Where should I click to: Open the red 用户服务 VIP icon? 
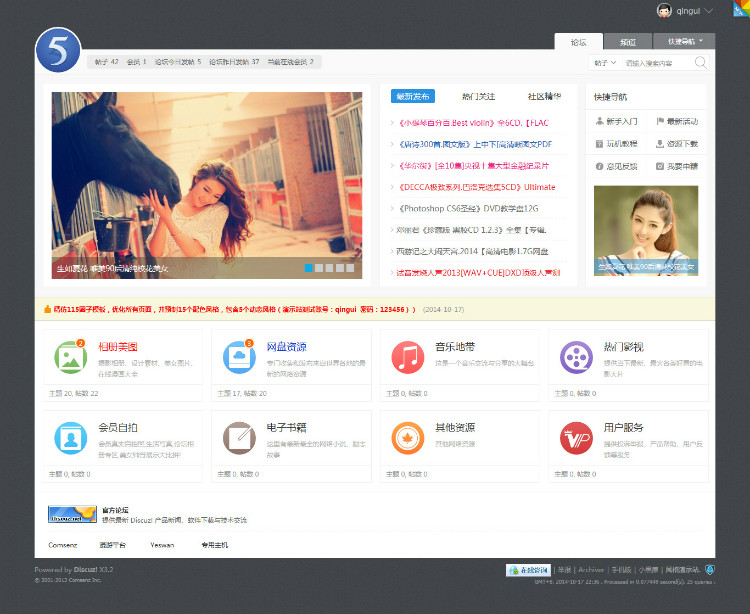click(576, 438)
